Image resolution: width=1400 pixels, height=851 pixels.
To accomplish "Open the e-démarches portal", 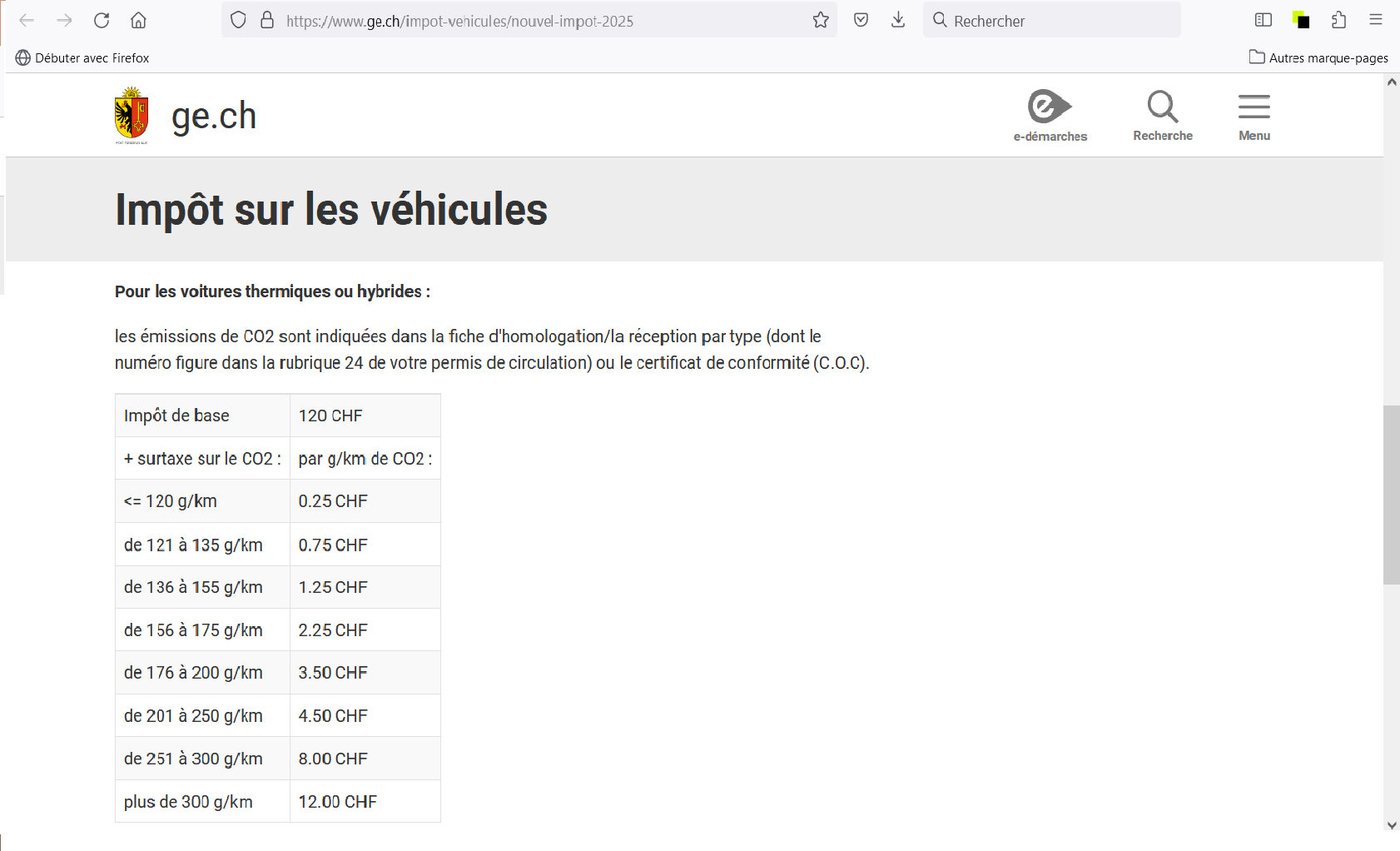I will click(1050, 117).
